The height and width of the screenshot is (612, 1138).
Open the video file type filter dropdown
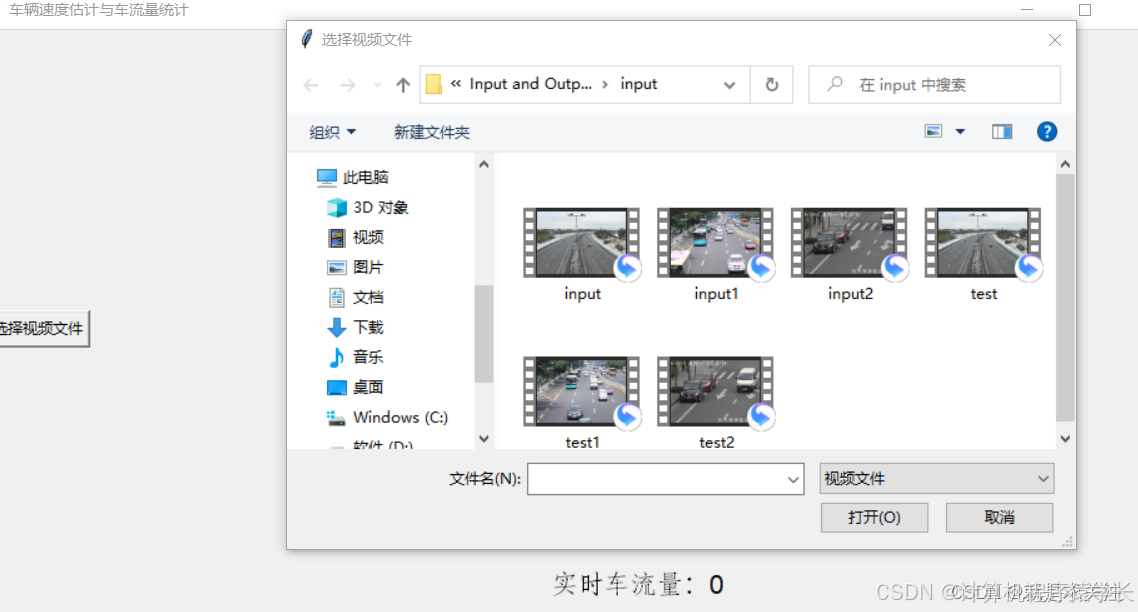click(x=1043, y=479)
